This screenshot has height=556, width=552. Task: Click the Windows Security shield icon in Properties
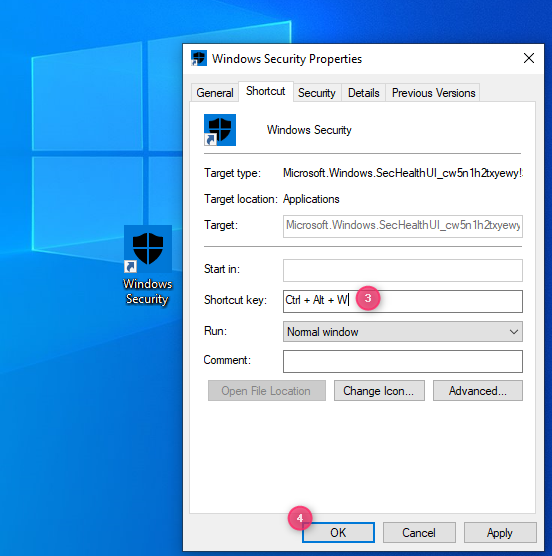tap(220, 130)
